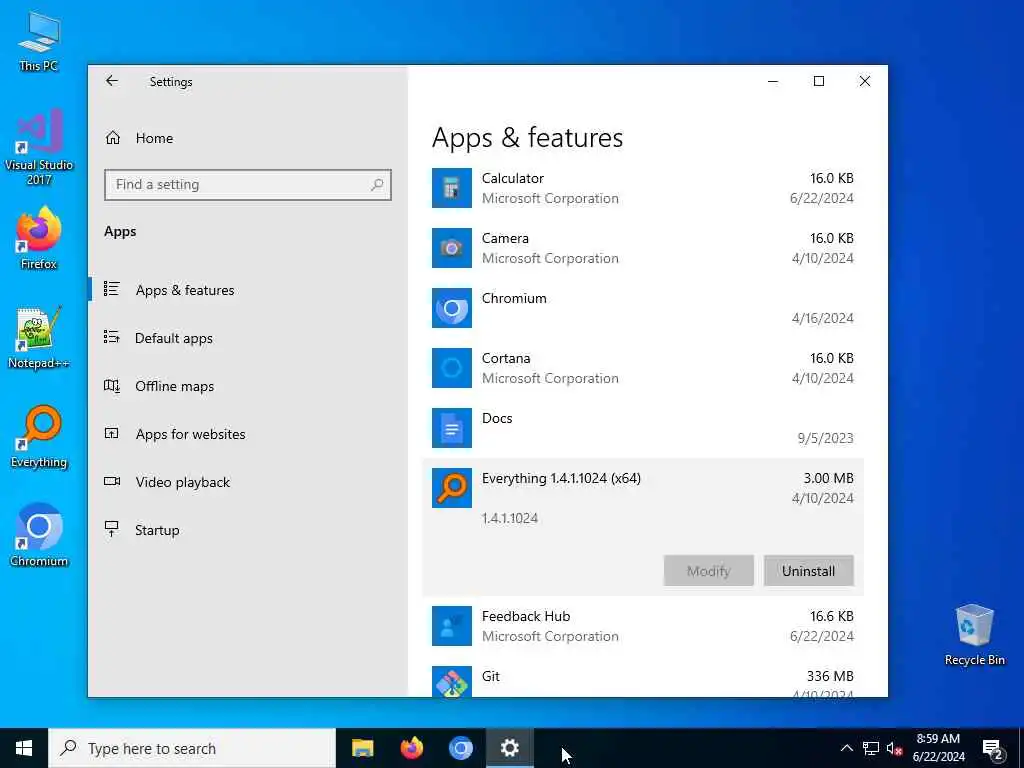The height and width of the screenshot is (768, 1024).
Task: Open This PC desktop icon
Action: point(39,40)
